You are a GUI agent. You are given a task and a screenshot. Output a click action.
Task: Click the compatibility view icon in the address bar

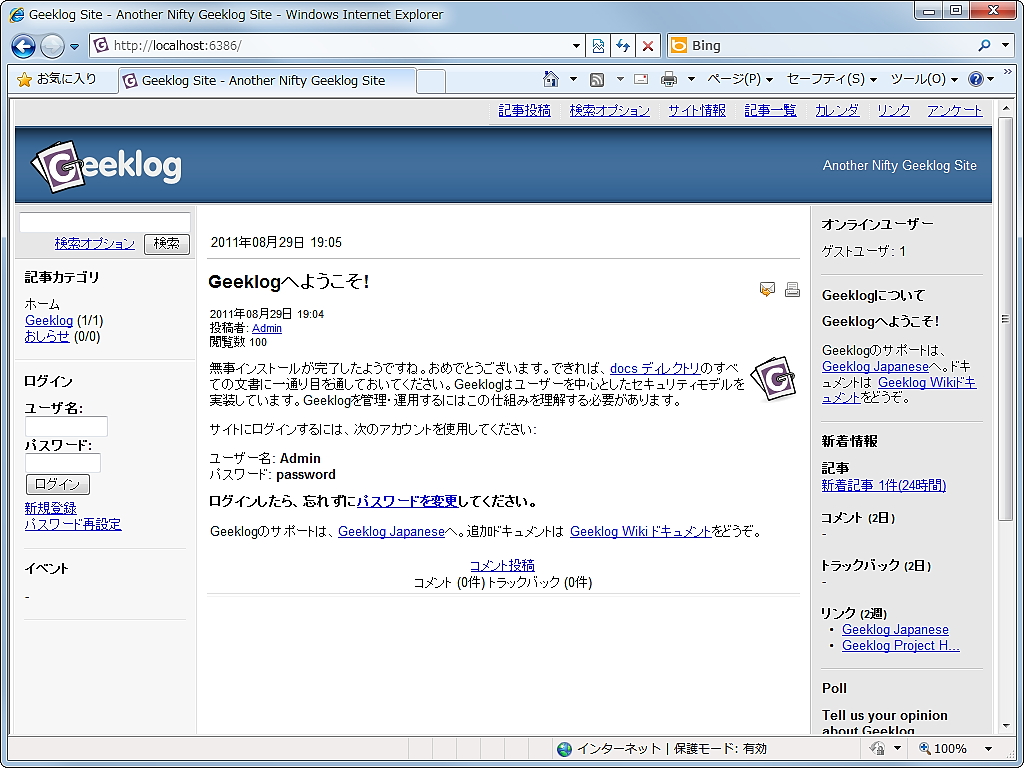tap(597, 45)
